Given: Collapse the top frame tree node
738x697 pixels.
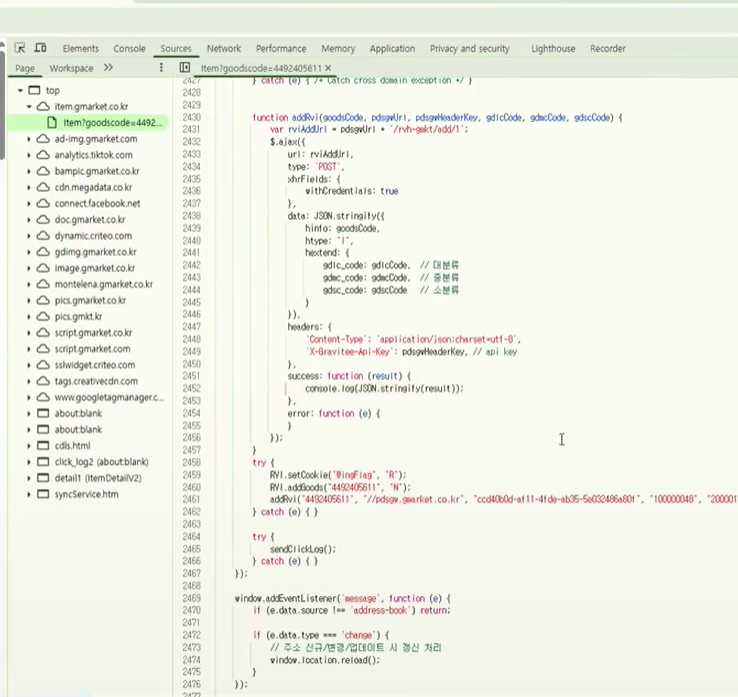Looking at the screenshot, I should 20,90.
